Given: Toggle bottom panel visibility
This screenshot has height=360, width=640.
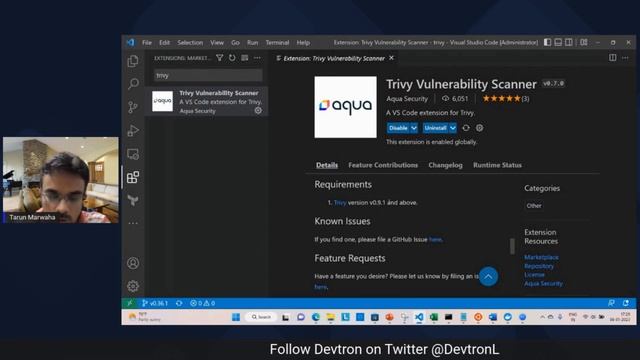Looking at the screenshot, I should tap(558, 42).
